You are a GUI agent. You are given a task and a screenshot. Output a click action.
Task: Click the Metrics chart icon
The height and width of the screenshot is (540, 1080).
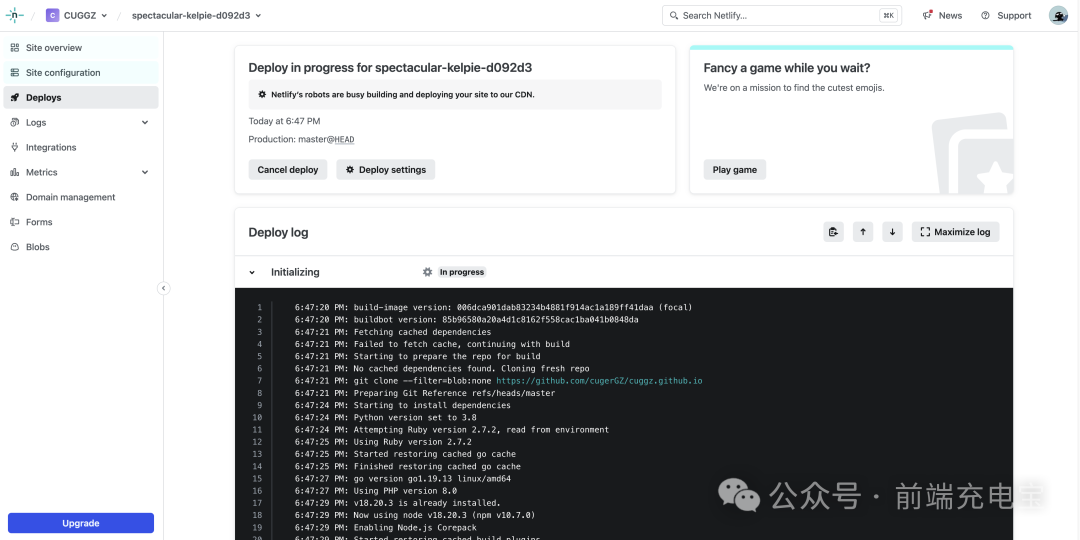click(x=14, y=172)
